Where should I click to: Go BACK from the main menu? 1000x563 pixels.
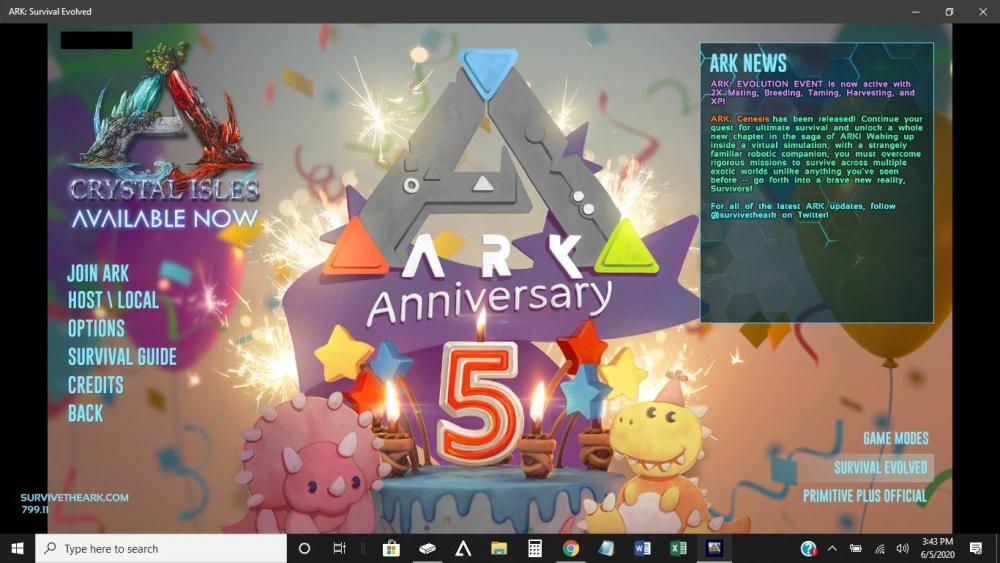(x=85, y=413)
